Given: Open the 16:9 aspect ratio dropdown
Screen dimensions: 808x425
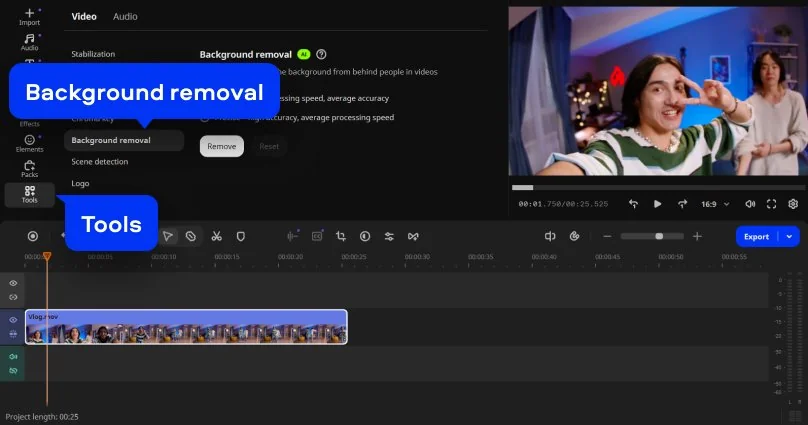Looking at the screenshot, I should click(x=714, y=204).
